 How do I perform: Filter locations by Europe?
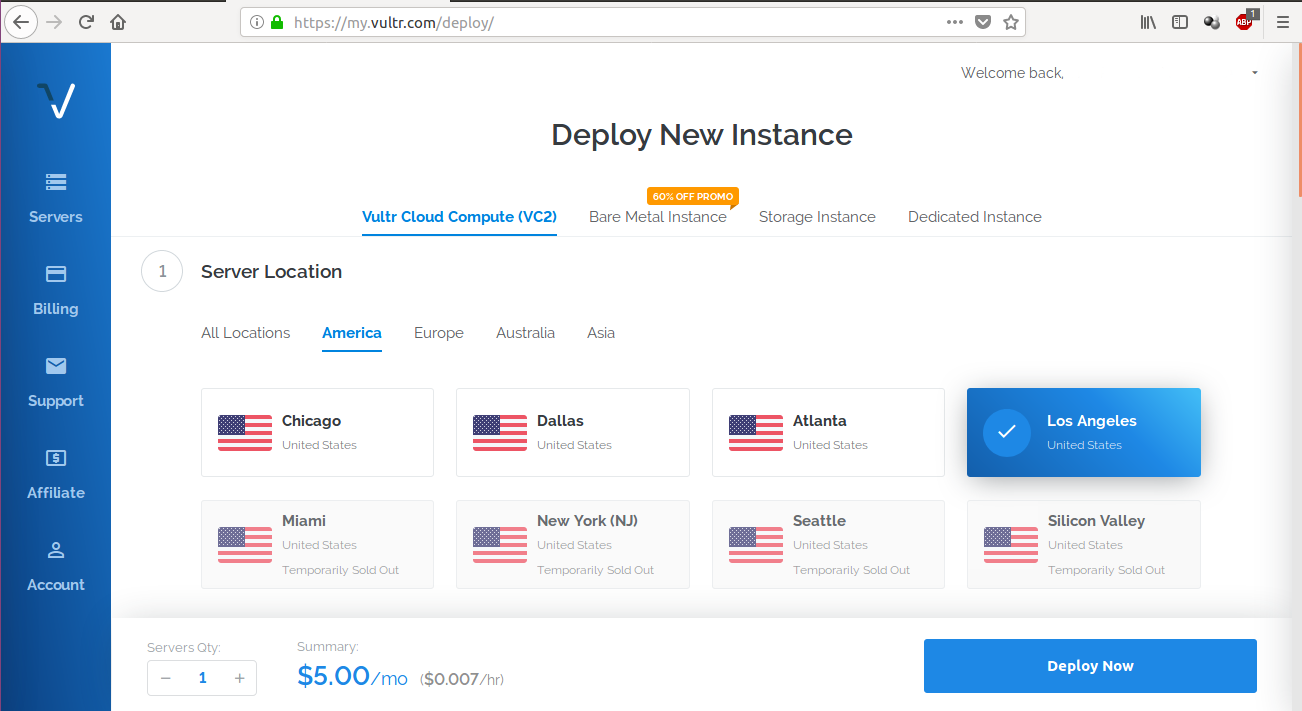click(439, 333)
